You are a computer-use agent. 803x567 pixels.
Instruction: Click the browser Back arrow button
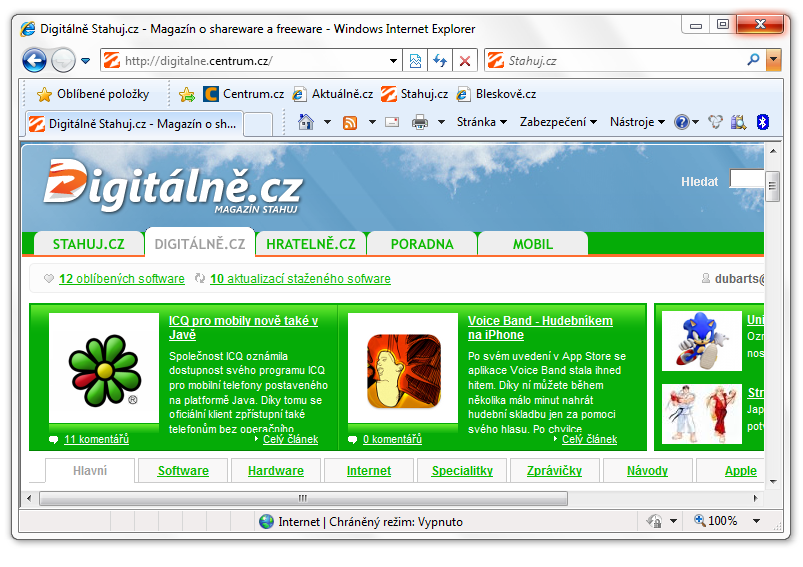(34, 60)
